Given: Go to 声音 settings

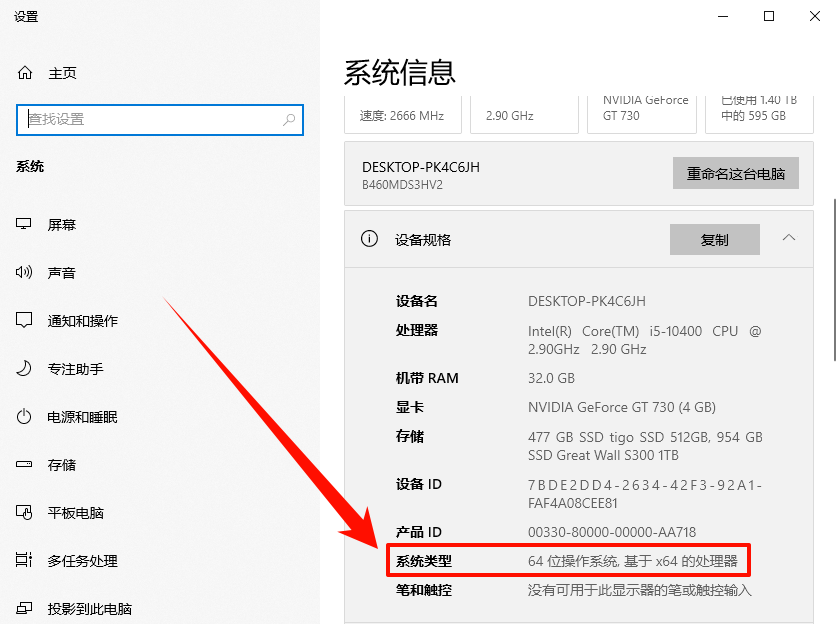Looking at the screenshot, I should [61, 272].
